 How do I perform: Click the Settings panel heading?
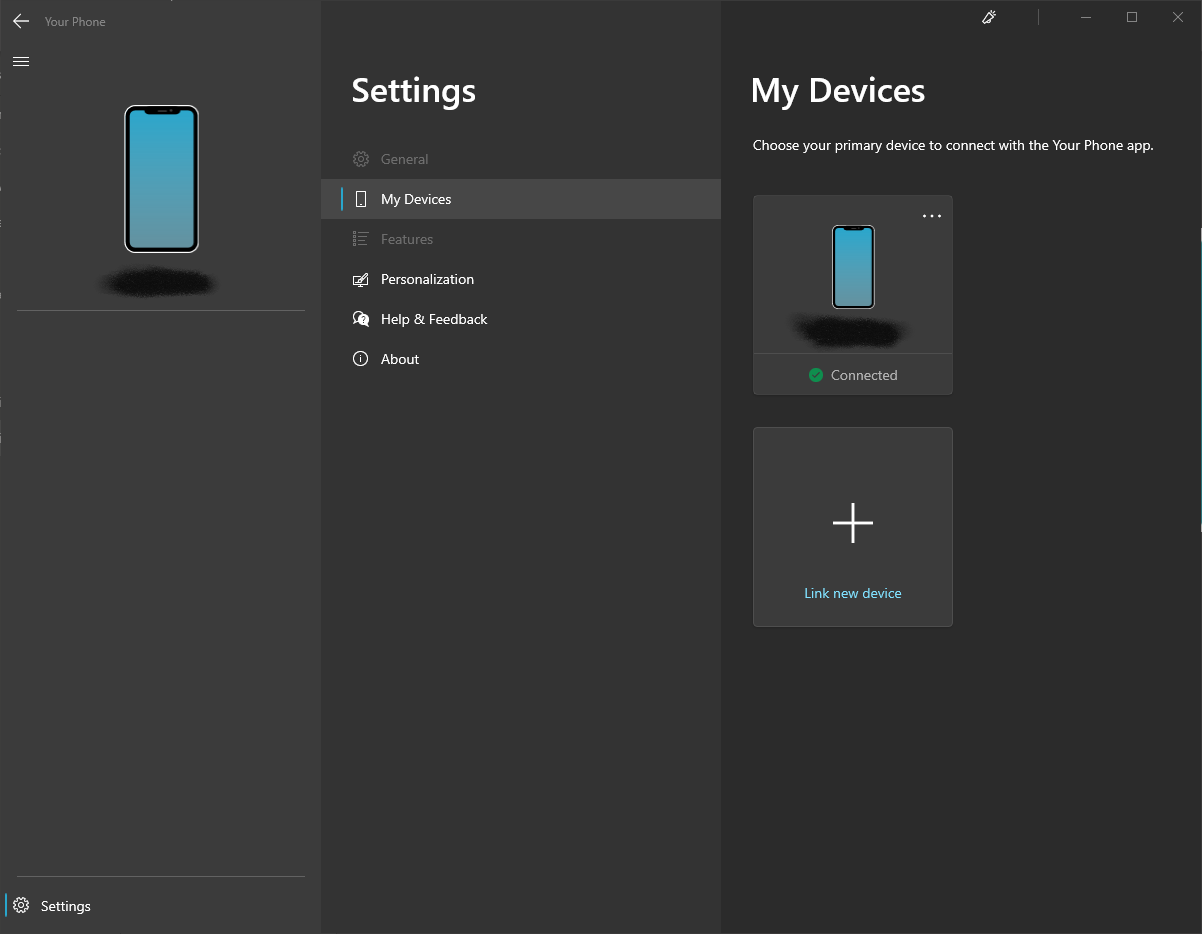[414, 91]
